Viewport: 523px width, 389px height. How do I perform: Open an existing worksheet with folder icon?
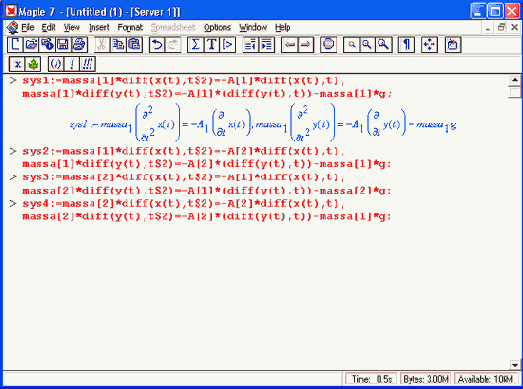tap(31, 45)
